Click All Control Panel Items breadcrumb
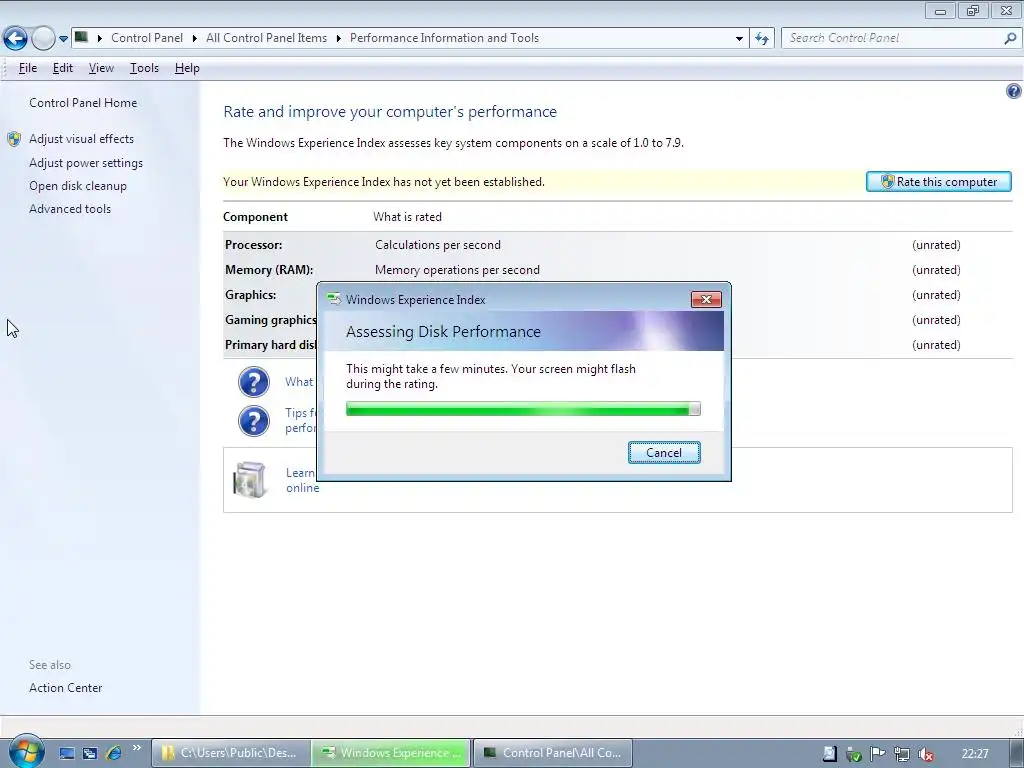The height and width of the screenshot is (768, 1024). pos(266,38)
